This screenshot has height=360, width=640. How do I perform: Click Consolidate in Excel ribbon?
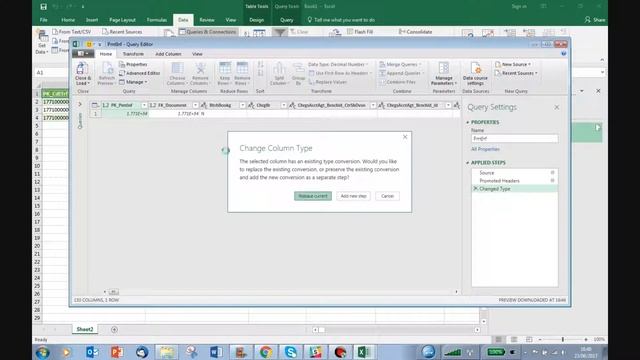click(416, 31)
